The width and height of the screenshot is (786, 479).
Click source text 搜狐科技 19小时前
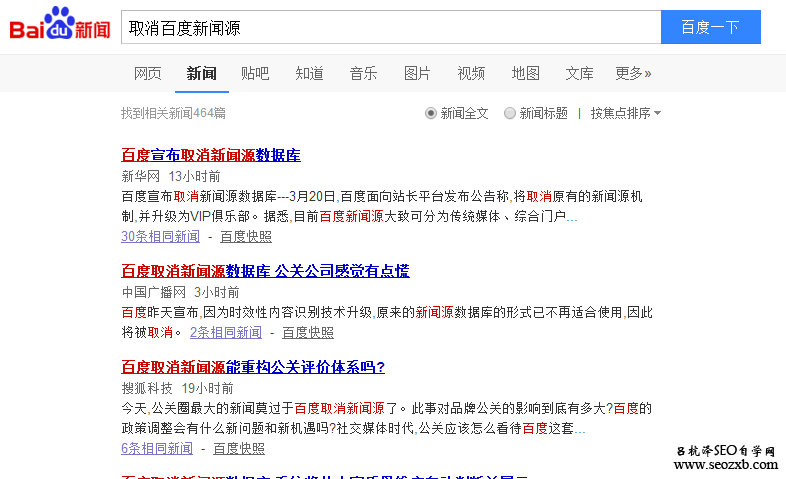tap(177, 388)
